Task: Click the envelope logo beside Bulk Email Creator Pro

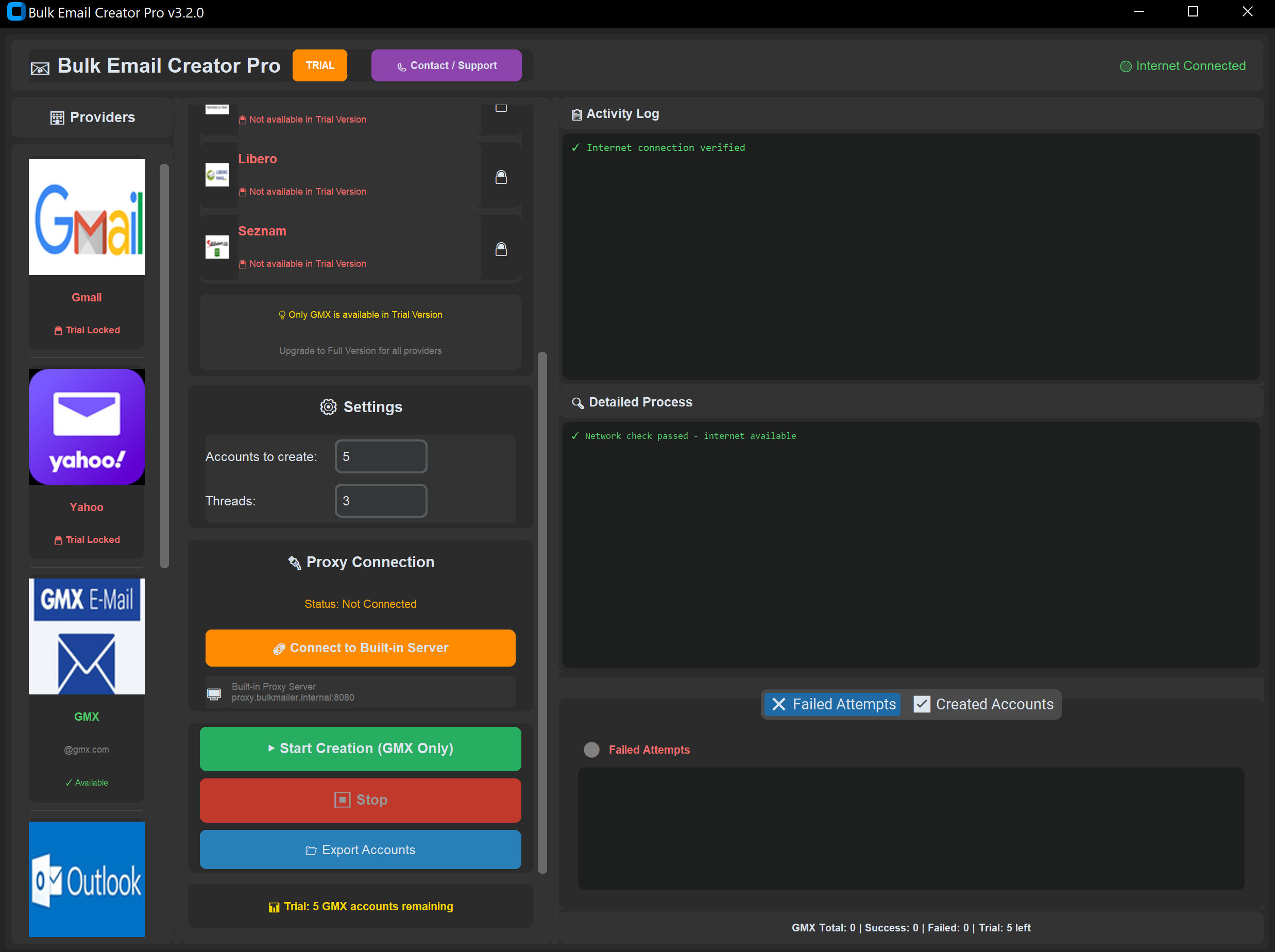Action: point(40,69)
